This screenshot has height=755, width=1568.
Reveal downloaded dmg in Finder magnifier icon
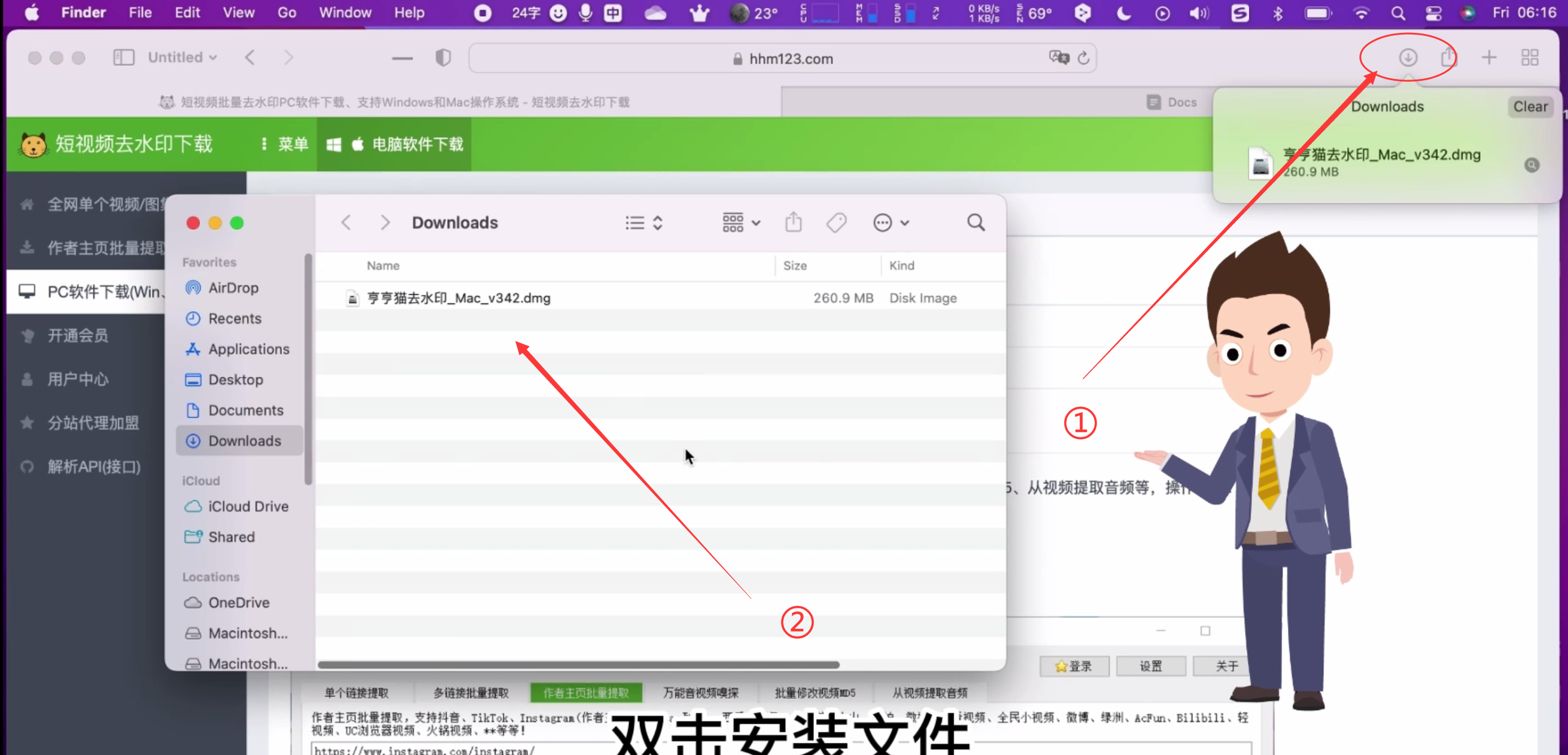tap(1531, 165)
